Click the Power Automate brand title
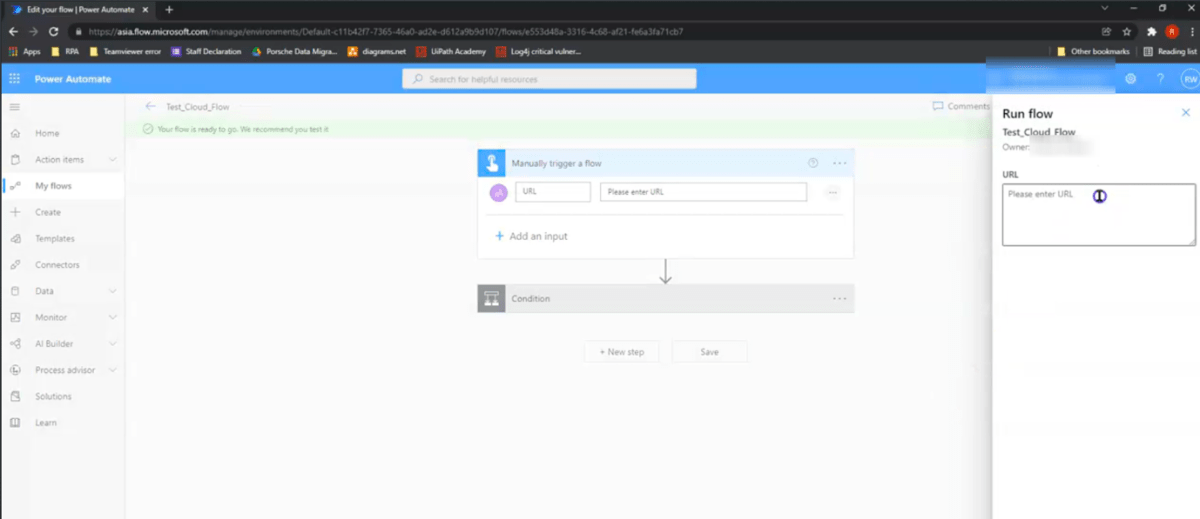Screen dimensions: 1200x519 [x=73, y=79]
